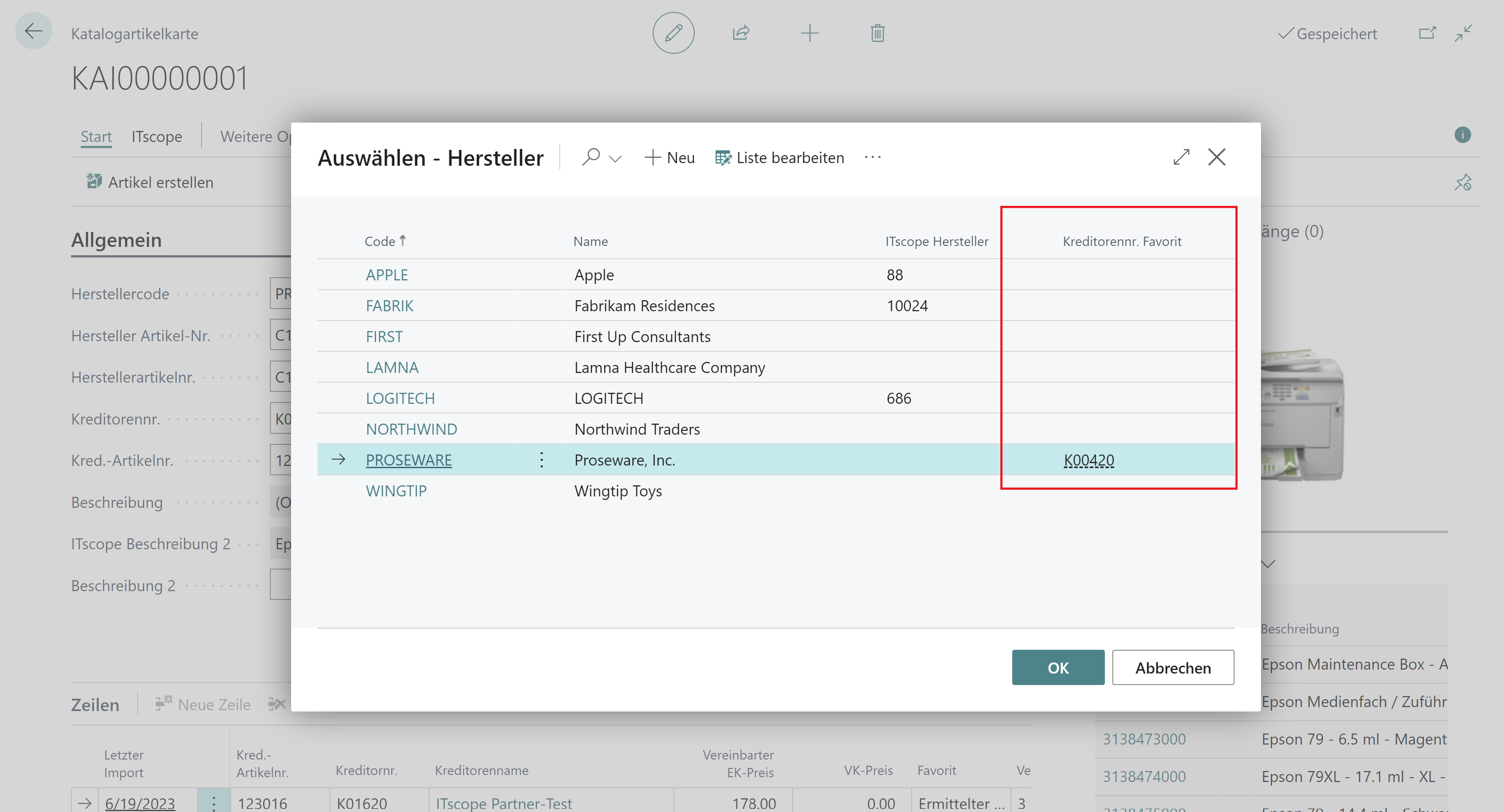Expand dialog to full screen
This screenshot has width=1504, height=812.
[x=1181, y=157]
